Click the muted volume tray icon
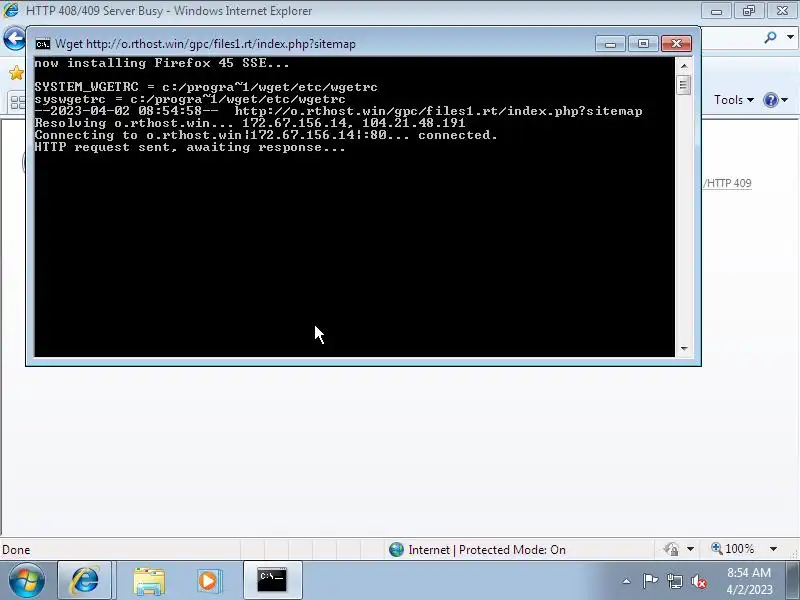This screenshot has width=800, height=600. [x=699, y=581]
